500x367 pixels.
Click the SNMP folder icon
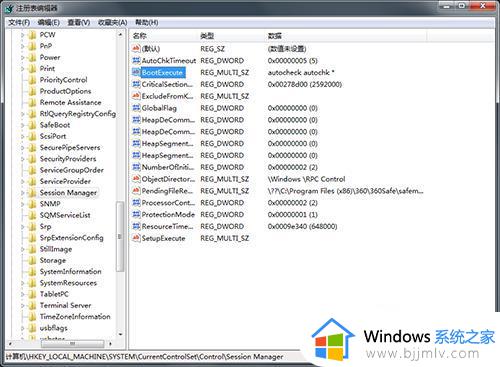[32, 204]
